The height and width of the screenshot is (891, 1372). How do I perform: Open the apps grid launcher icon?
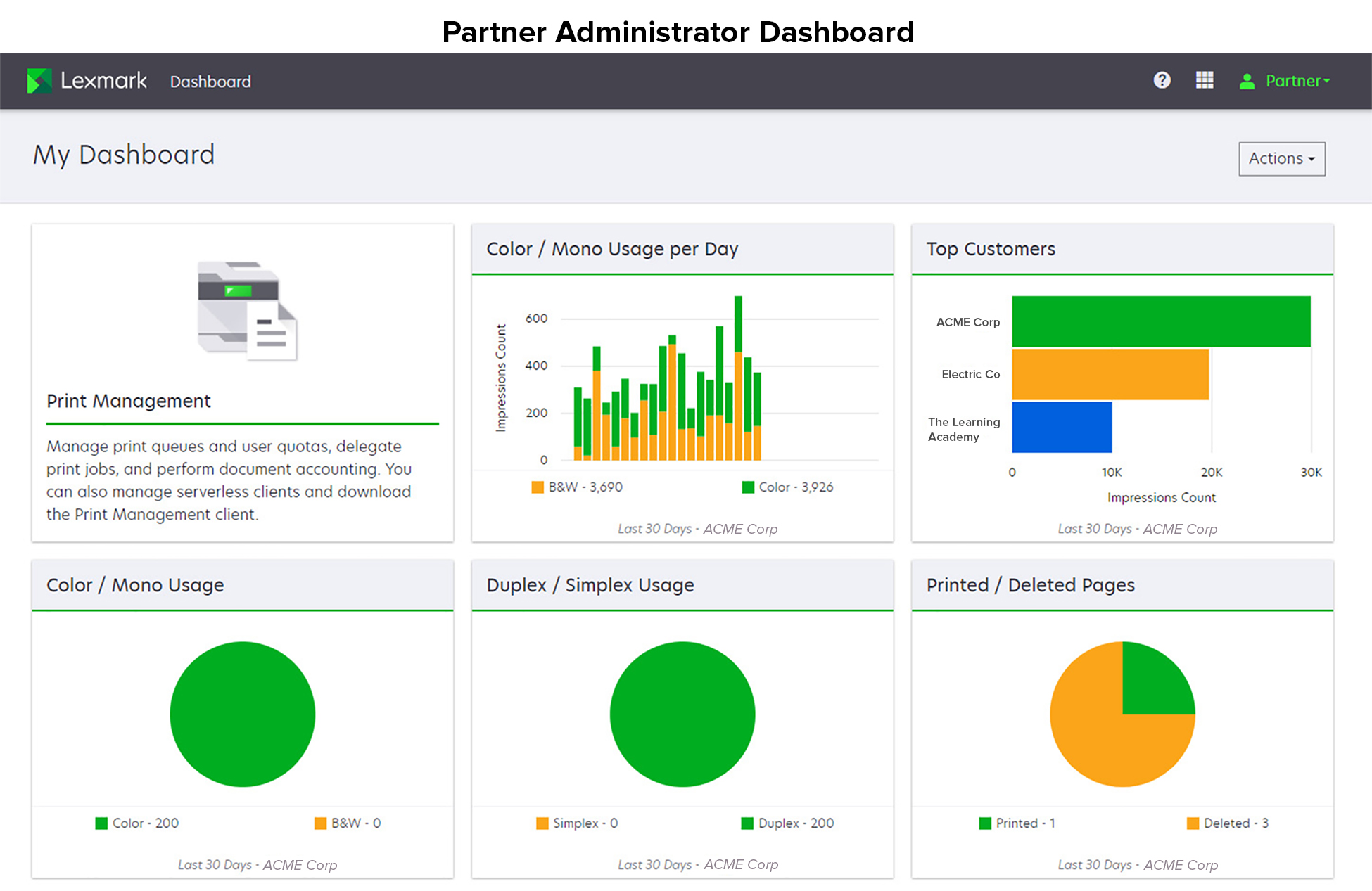1205,80
